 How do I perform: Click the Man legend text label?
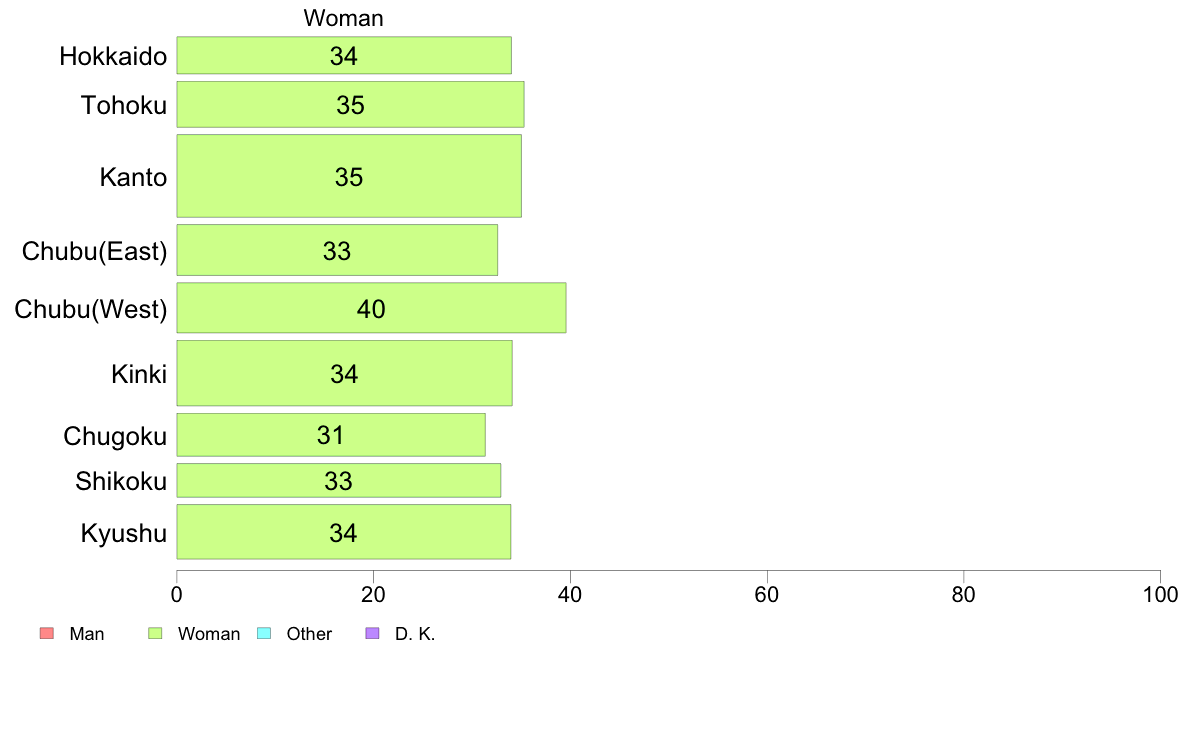86,634
